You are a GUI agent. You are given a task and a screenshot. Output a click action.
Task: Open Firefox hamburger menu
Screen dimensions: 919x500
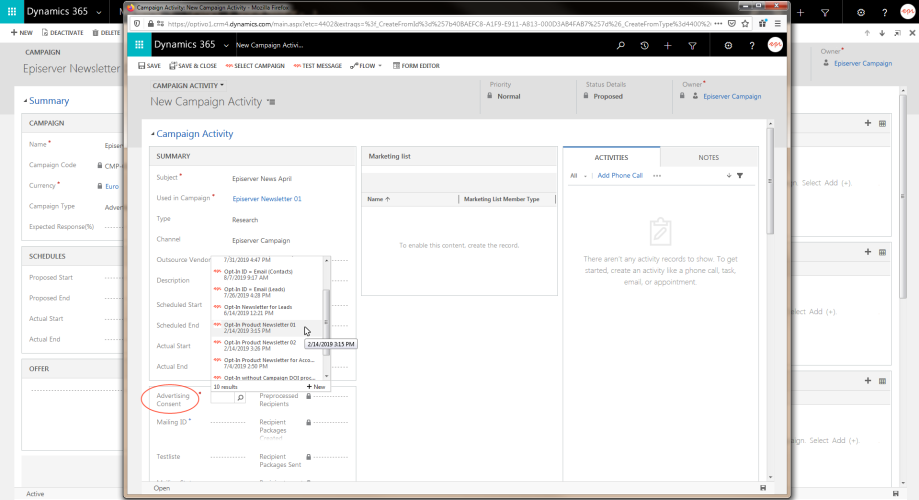pyautogui.click(x=777, y=24)
